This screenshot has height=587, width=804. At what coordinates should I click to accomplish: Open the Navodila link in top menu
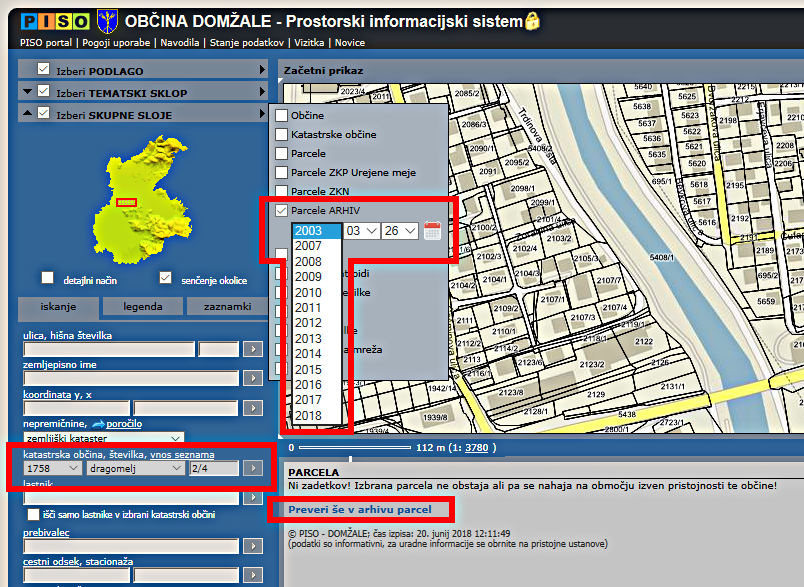pyautogui.click(x=179, y=43)
